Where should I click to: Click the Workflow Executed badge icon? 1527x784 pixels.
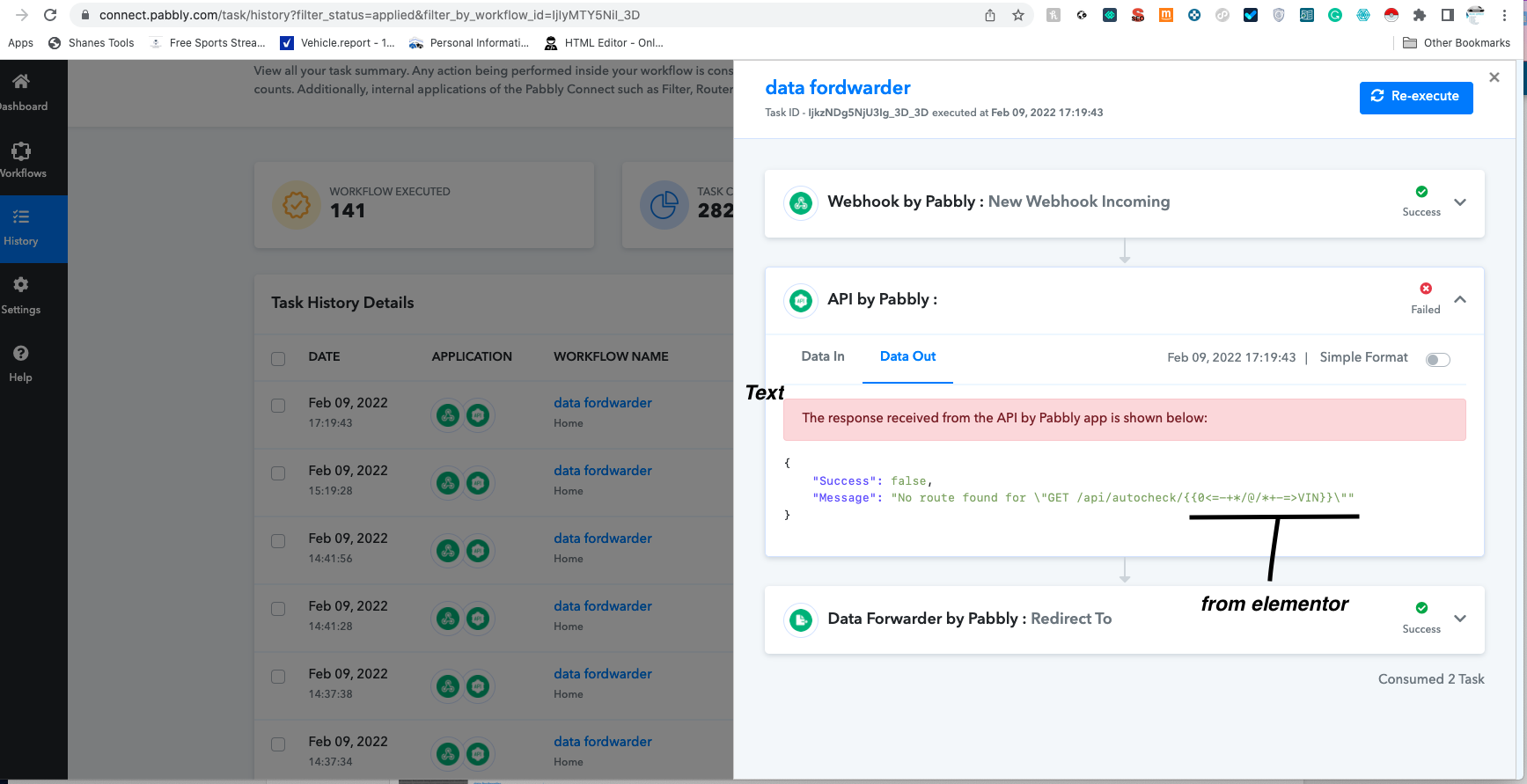coord(297,205)
